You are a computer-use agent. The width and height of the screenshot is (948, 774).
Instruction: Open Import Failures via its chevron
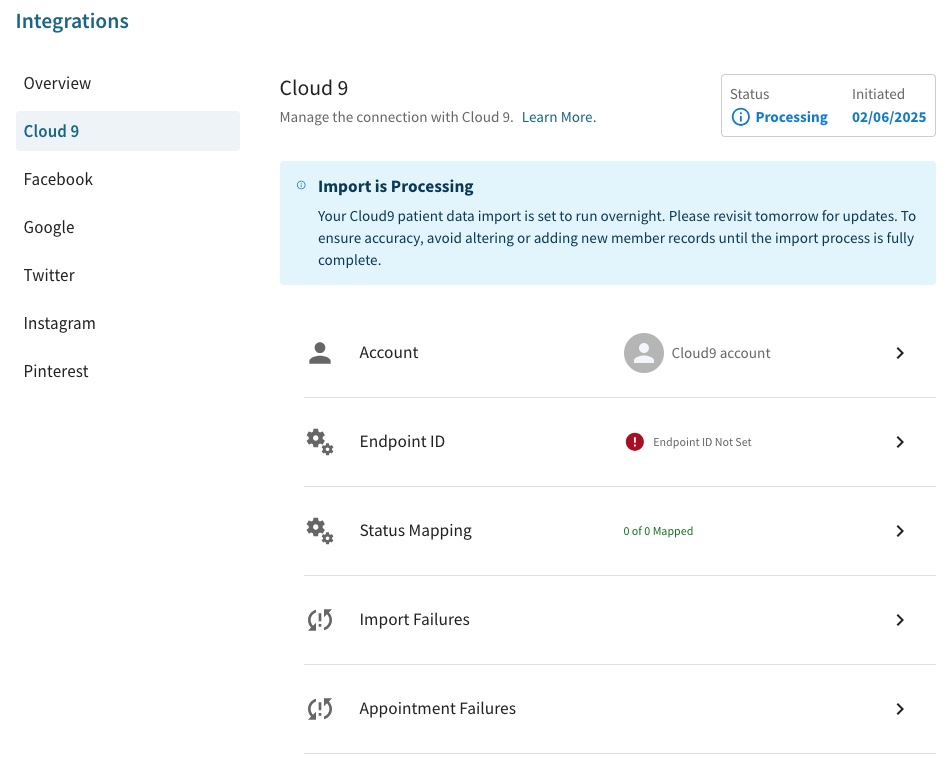(x=900, y=620)
